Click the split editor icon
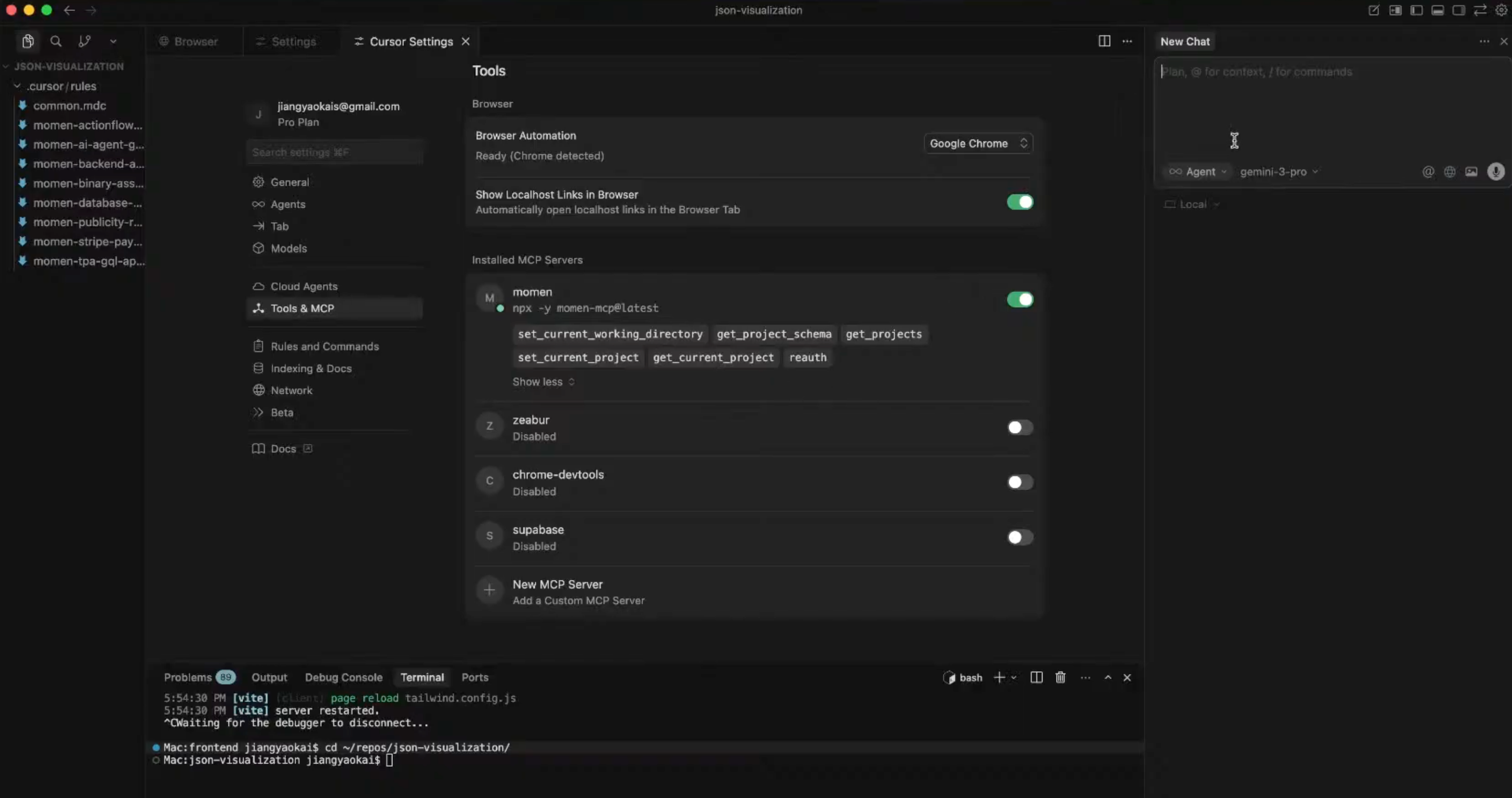The width and height of the screenshot is (1512, 798). [x=1104, y=41]
